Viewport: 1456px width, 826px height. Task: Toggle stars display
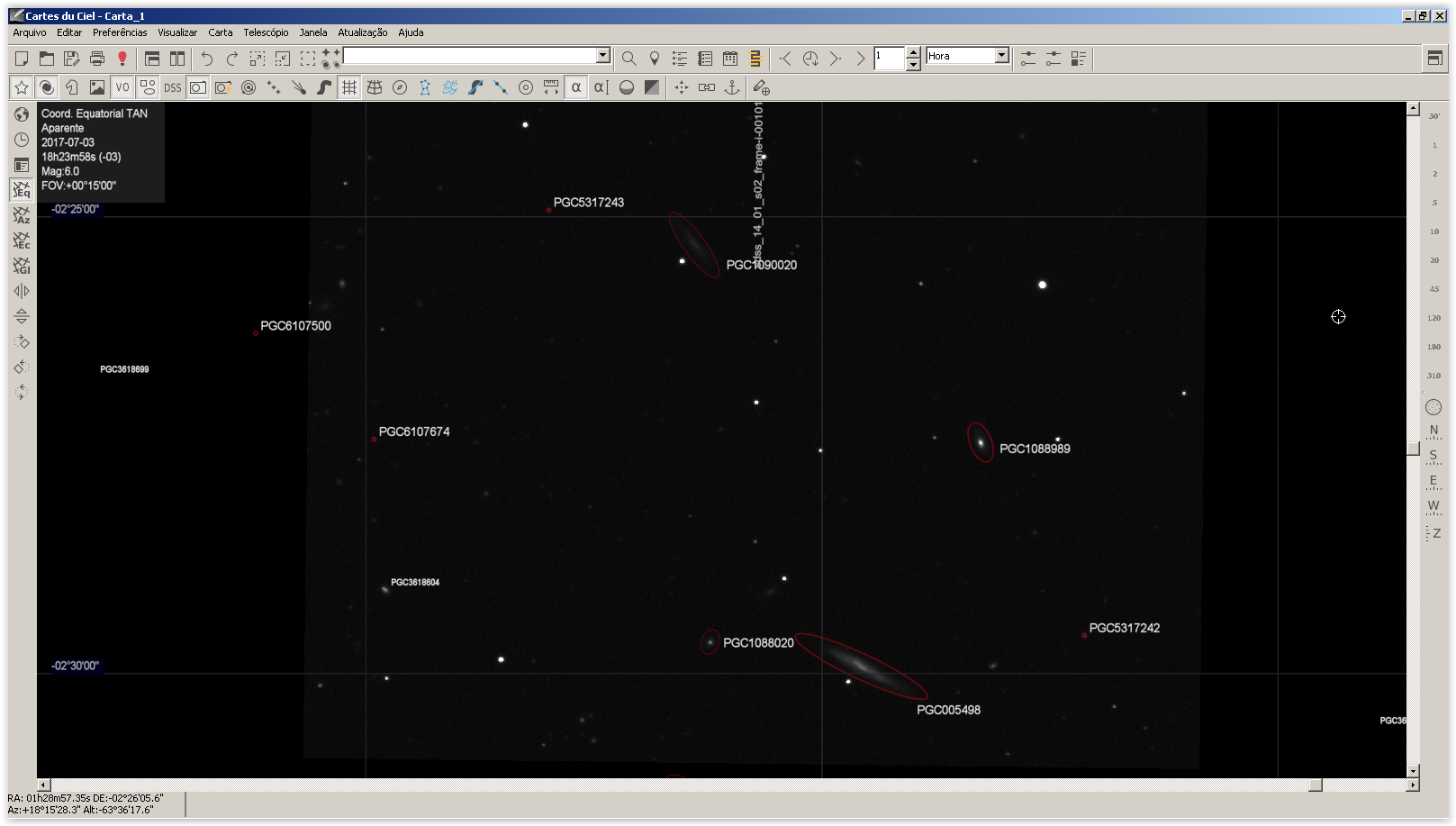(22, 87)
